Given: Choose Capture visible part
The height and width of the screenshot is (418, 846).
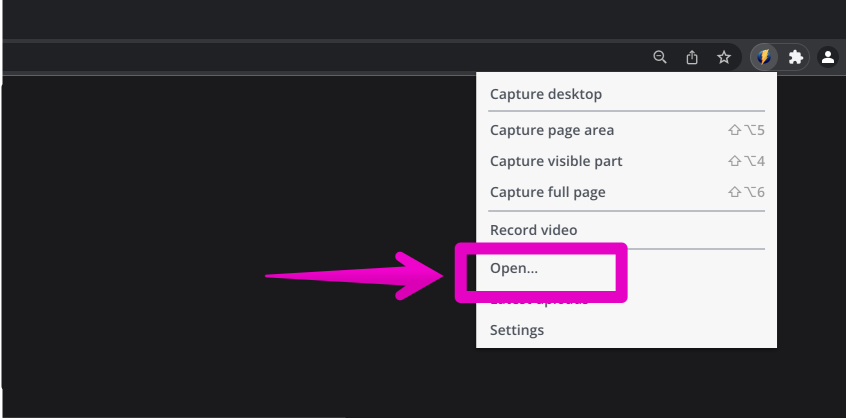Looking at the screenshot, I should pyautogui.click(x=556, y=161).
